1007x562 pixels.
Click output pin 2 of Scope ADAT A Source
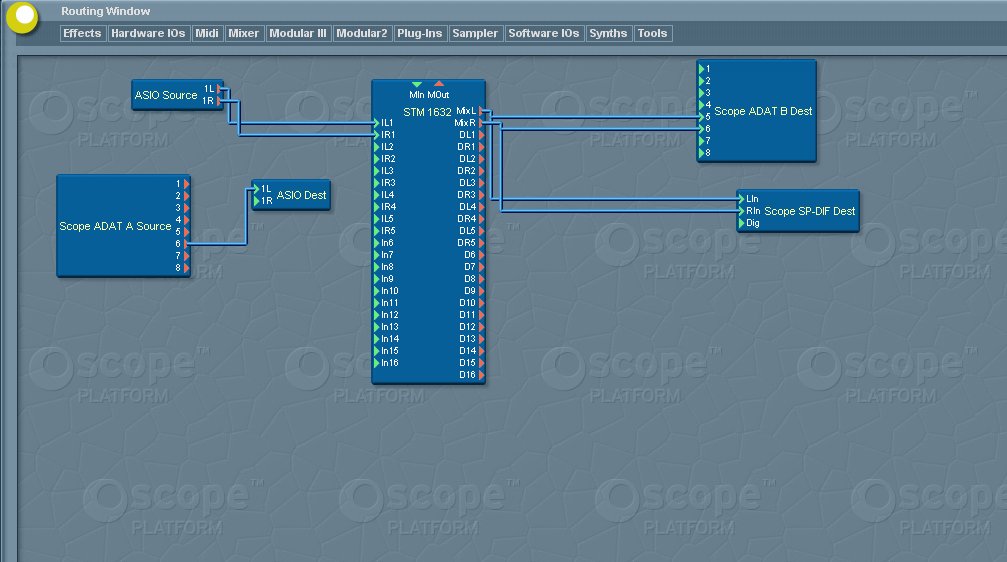tap(186, 196)
